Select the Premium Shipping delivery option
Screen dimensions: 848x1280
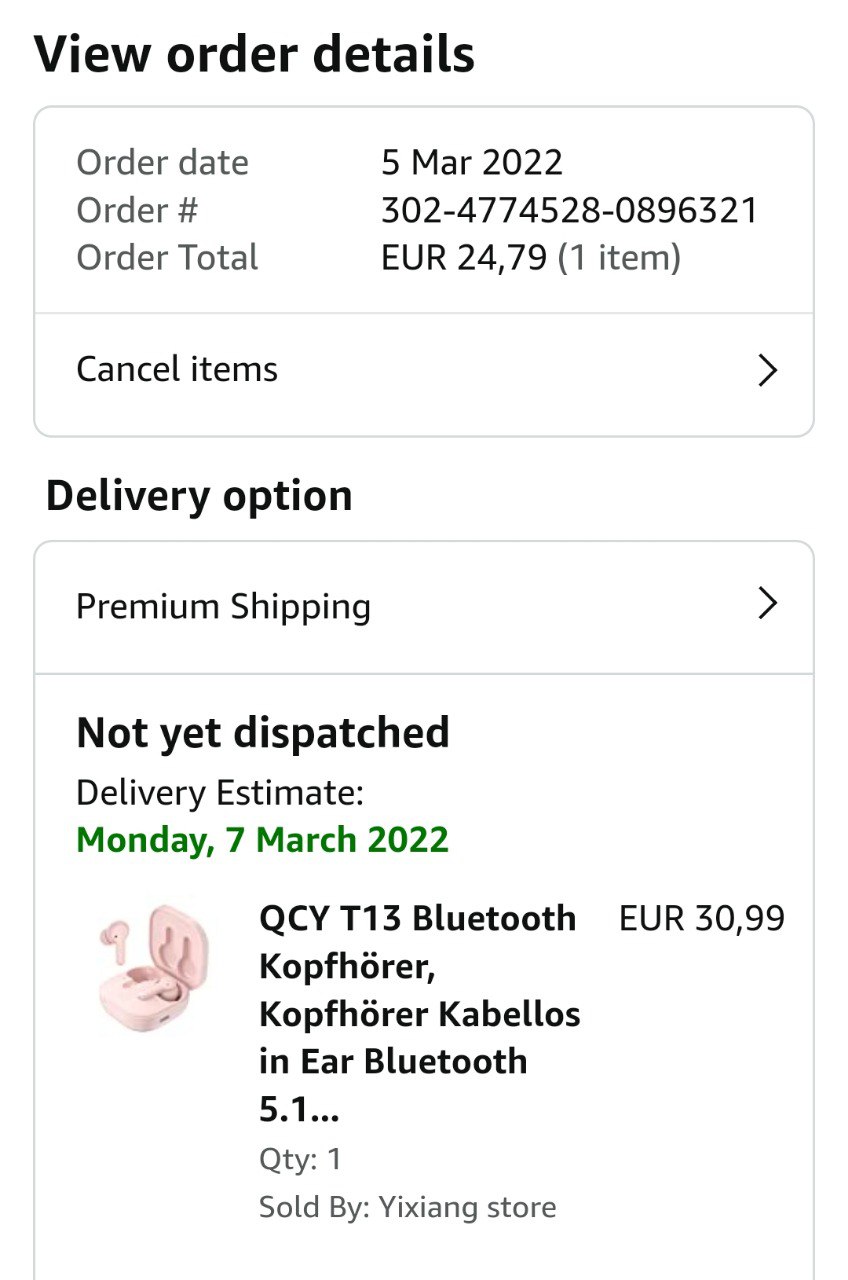point(224,607)
